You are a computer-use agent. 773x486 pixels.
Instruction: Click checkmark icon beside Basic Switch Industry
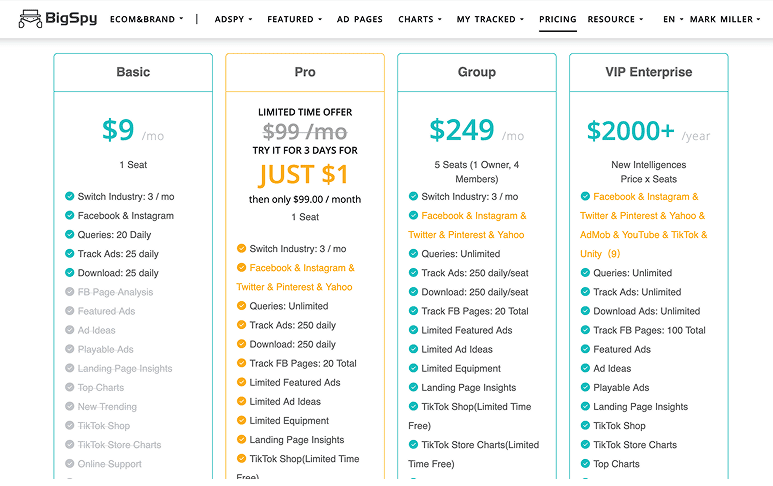69,197
